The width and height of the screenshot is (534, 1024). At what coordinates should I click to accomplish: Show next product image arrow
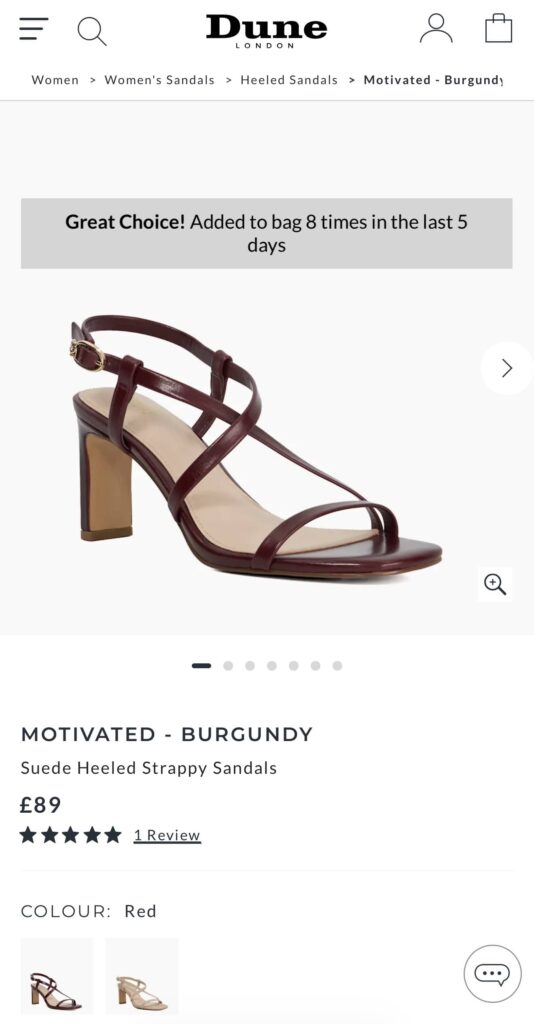507,368
